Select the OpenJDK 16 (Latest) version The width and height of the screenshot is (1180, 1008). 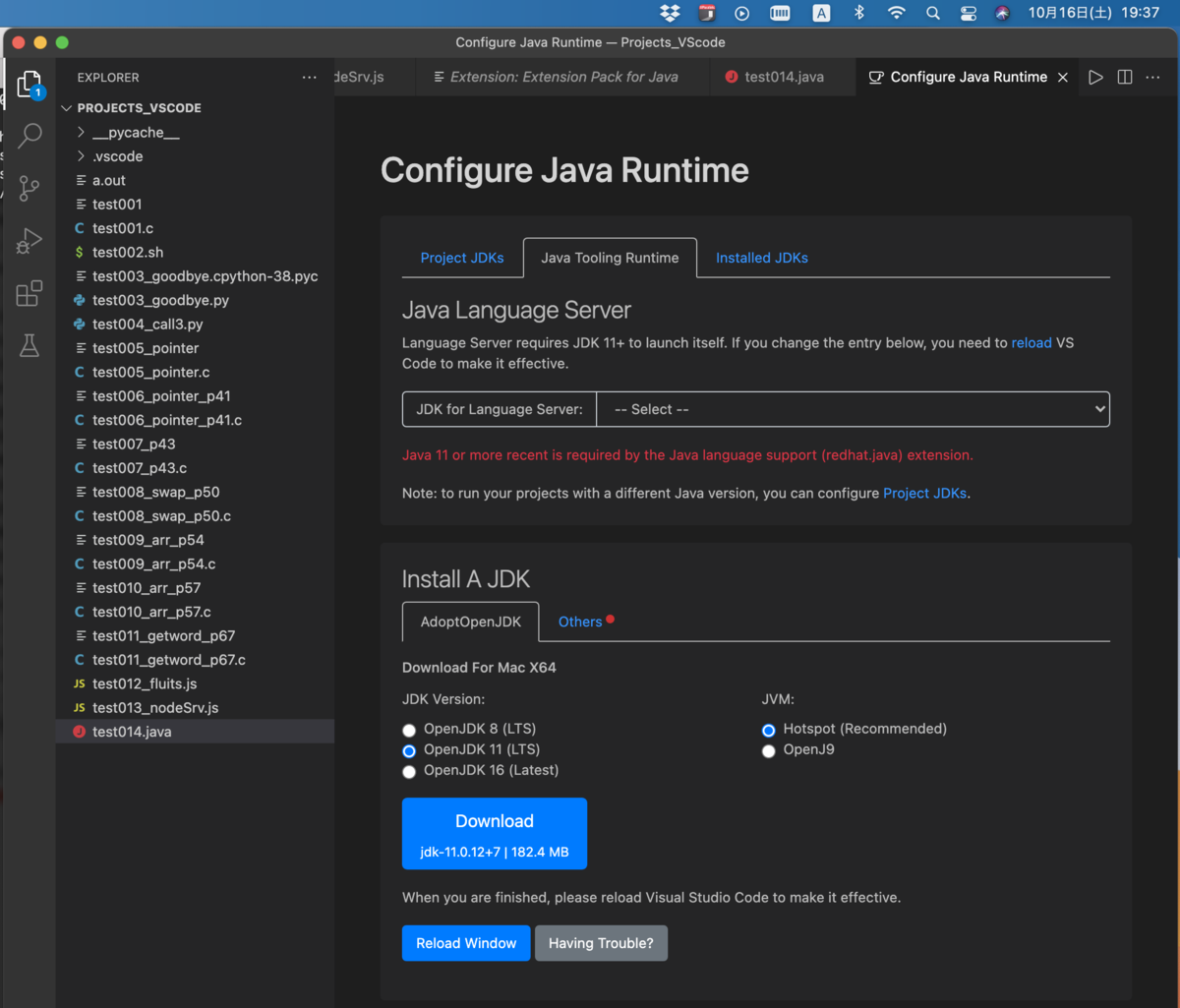tap(409, 771)
